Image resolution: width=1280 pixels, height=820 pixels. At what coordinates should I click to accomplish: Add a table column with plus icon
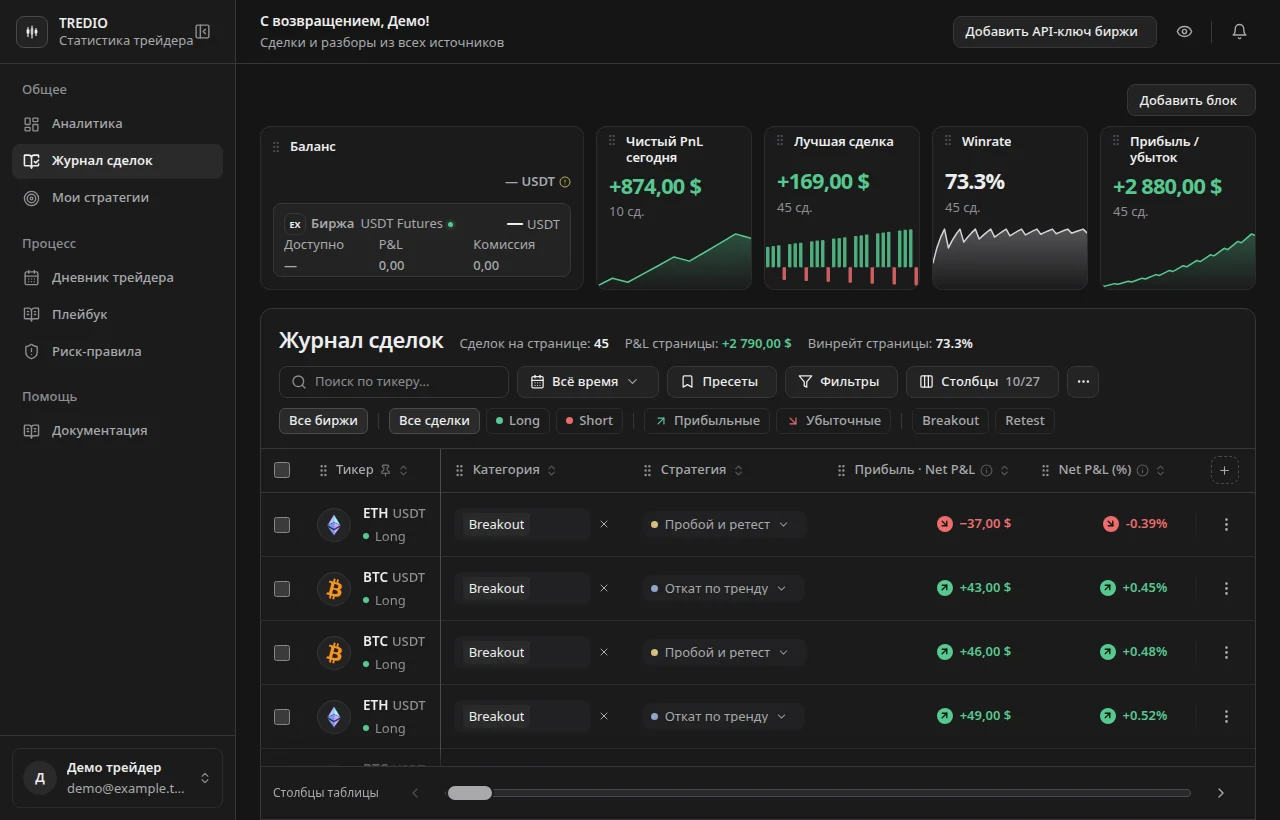click(1225, 470)
